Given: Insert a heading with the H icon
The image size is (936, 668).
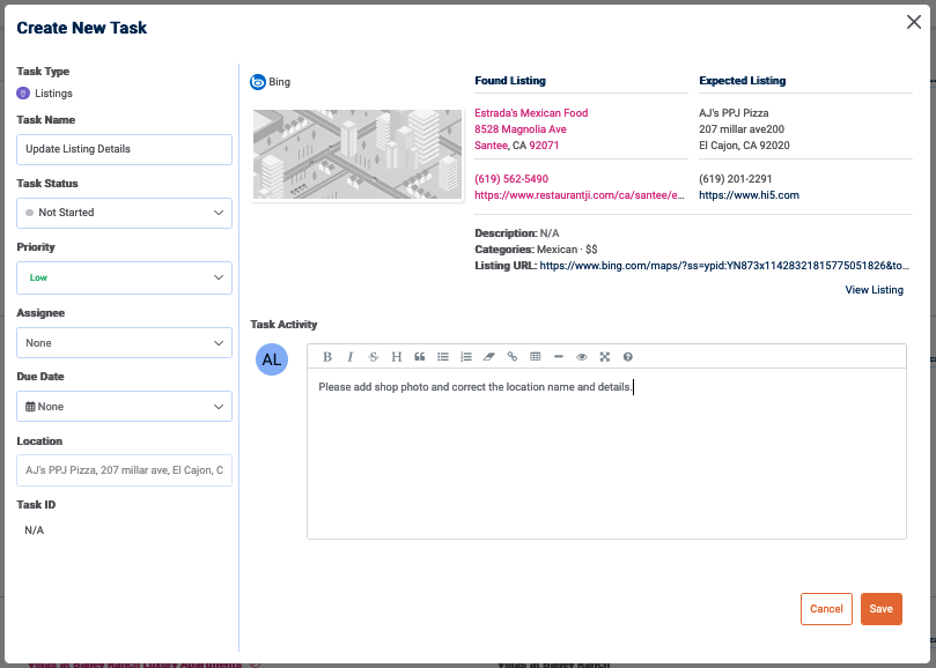Looking at the screenshot, I should click(x=396, y=357).
